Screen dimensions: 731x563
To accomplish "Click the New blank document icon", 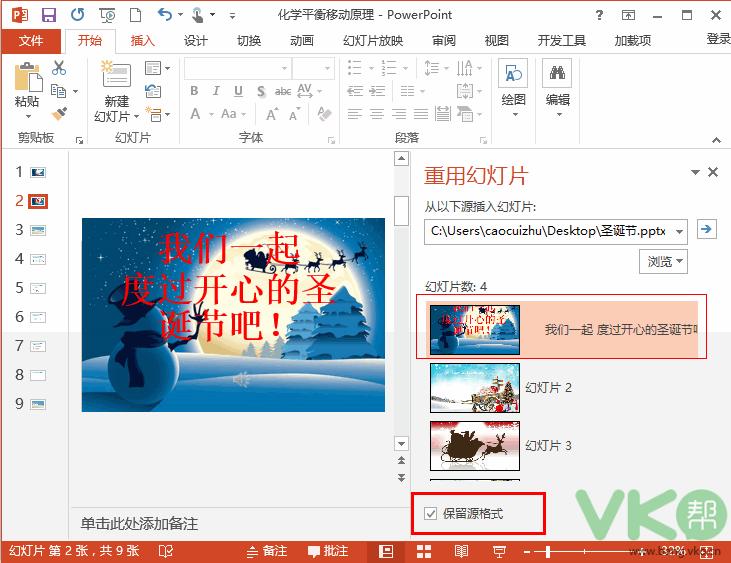I will click(136, 15).
